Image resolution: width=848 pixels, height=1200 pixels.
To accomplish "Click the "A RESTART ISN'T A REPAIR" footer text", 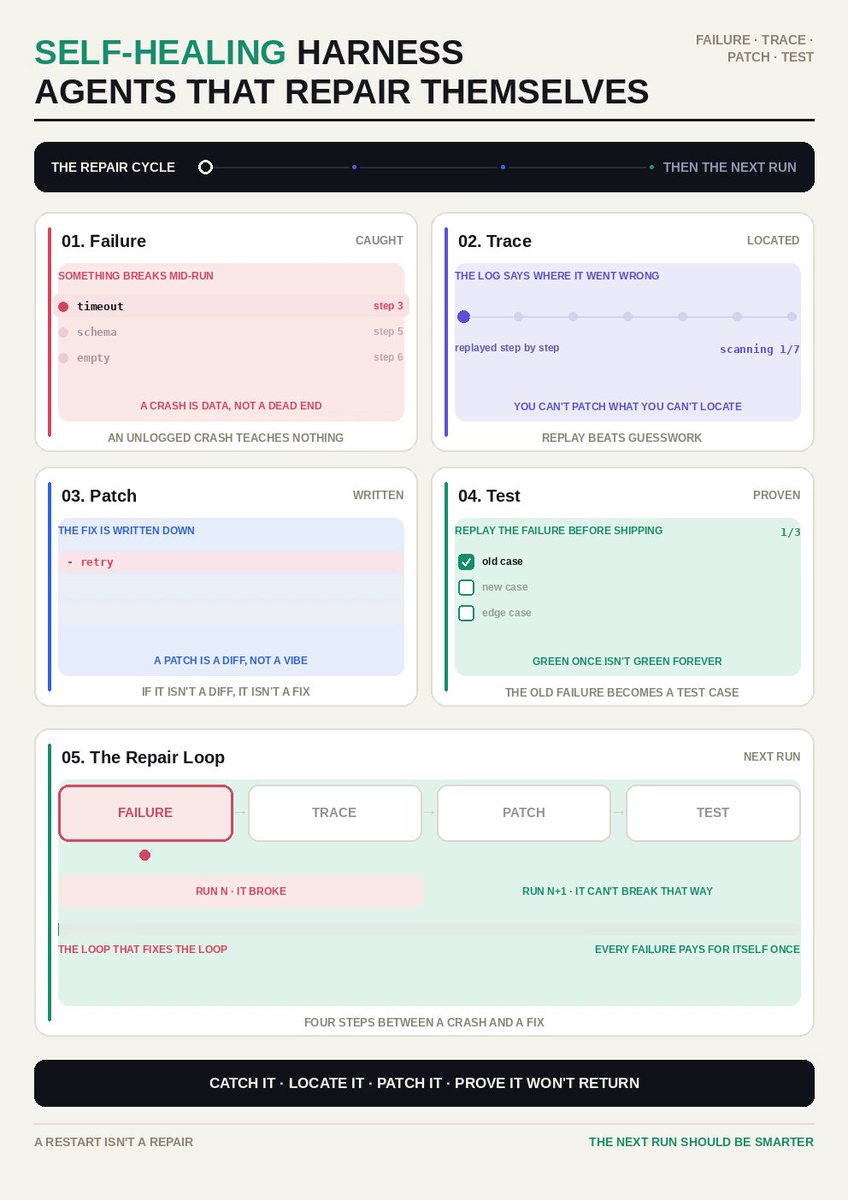I will pos(114,1142).
